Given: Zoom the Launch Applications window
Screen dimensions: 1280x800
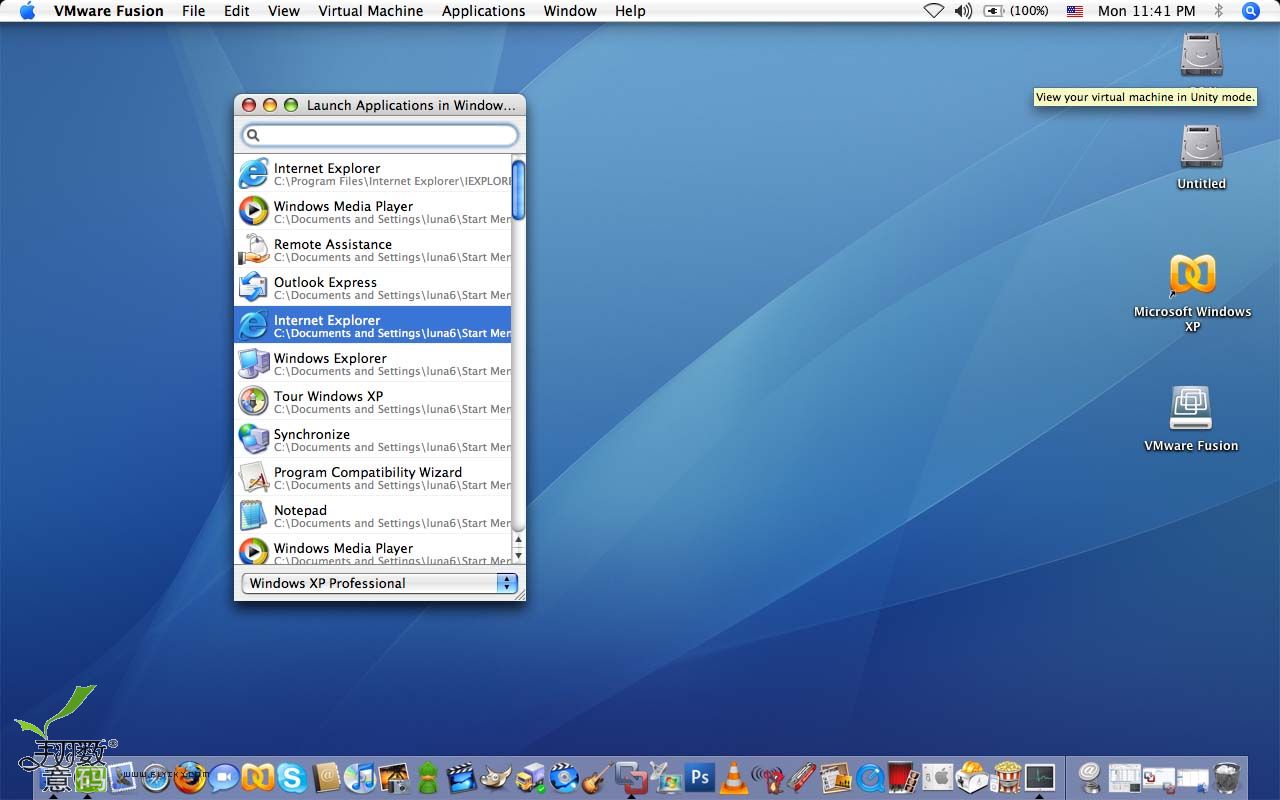Looking at the screenshot, I should [291, 105].
